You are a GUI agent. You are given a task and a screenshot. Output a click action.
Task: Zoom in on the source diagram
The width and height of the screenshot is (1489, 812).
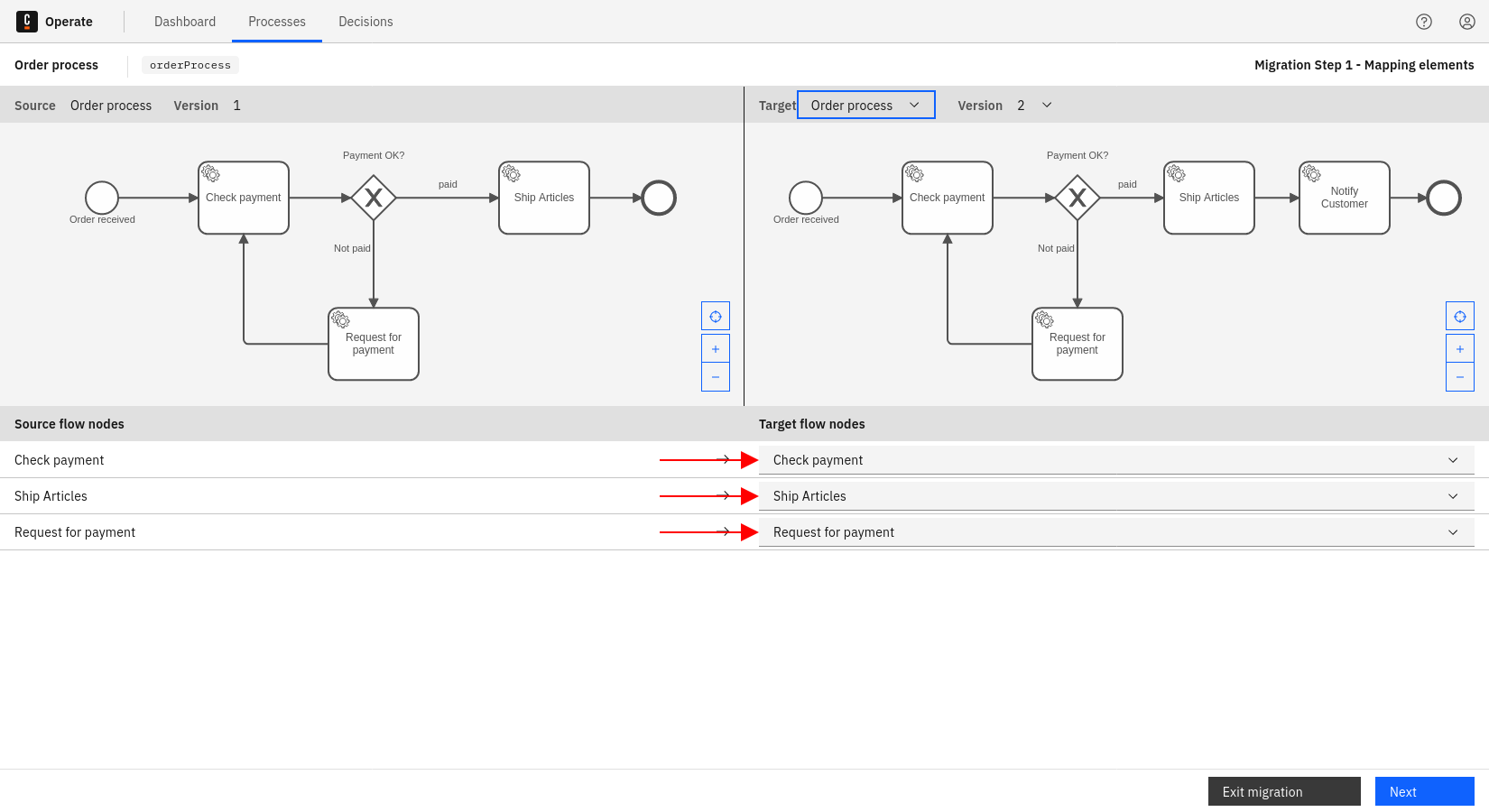click(x=715, y=347)
